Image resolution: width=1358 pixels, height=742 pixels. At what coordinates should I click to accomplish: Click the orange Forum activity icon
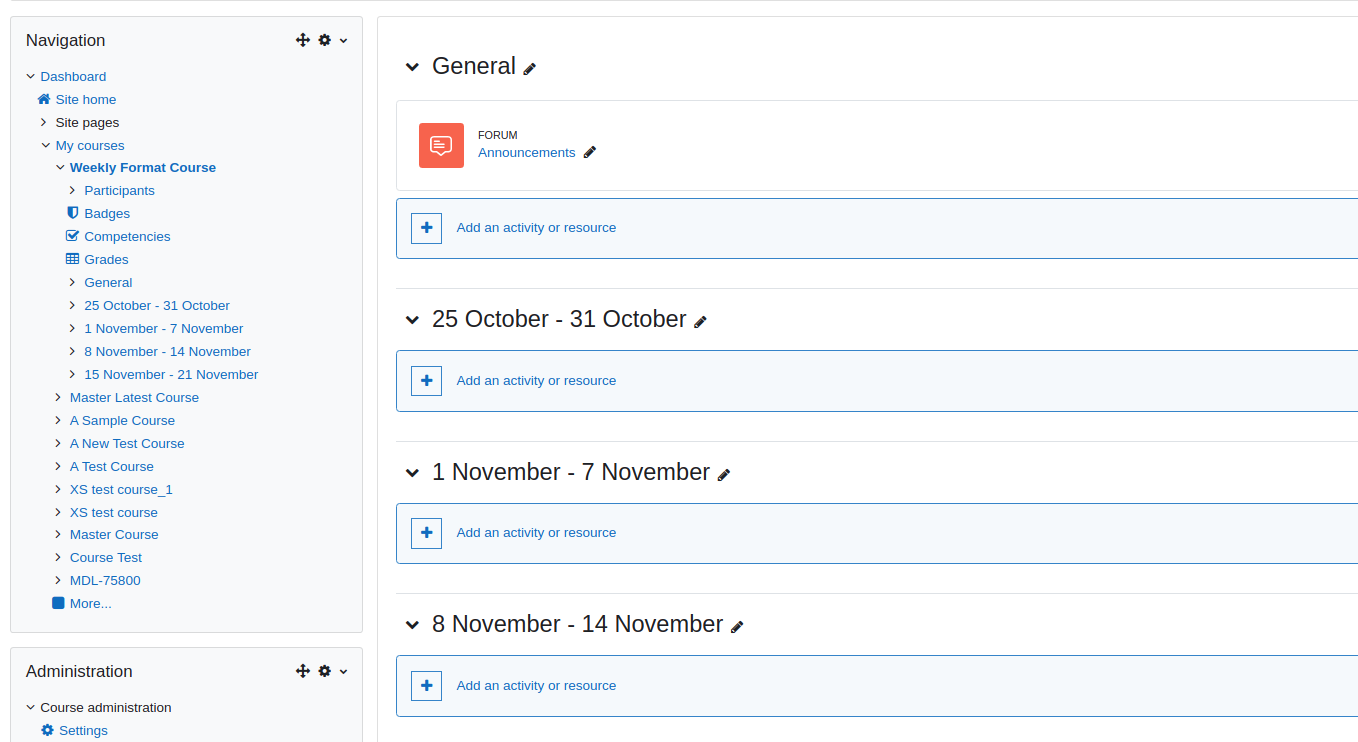(x=441, y=145)
